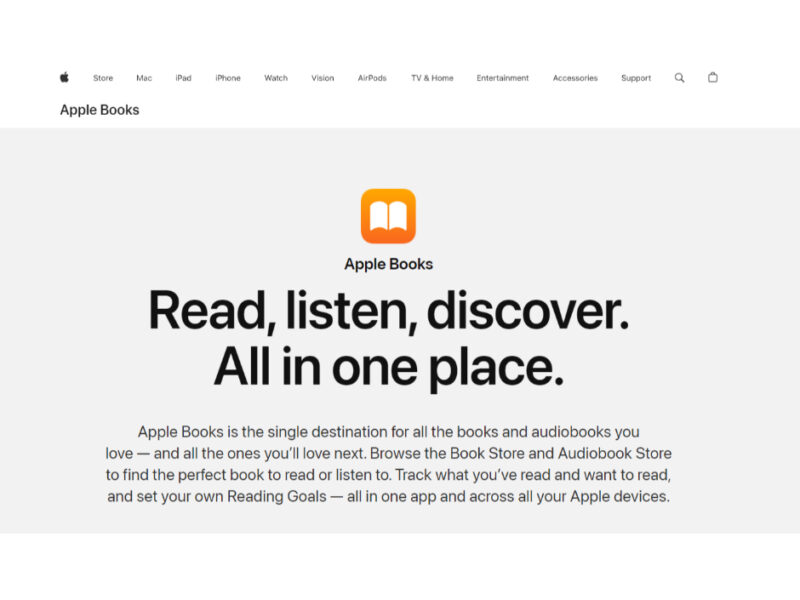Screen dimensions: 800x600
Task: Click the Apple logo icon
Action: [x=64, y=78]
